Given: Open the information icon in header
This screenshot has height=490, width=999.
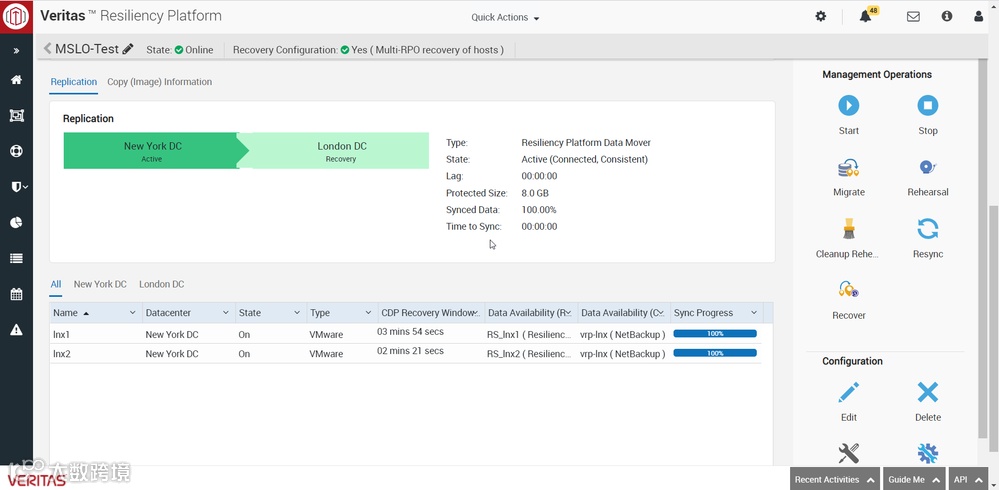Looking at the screenshot, I should 947,17.
